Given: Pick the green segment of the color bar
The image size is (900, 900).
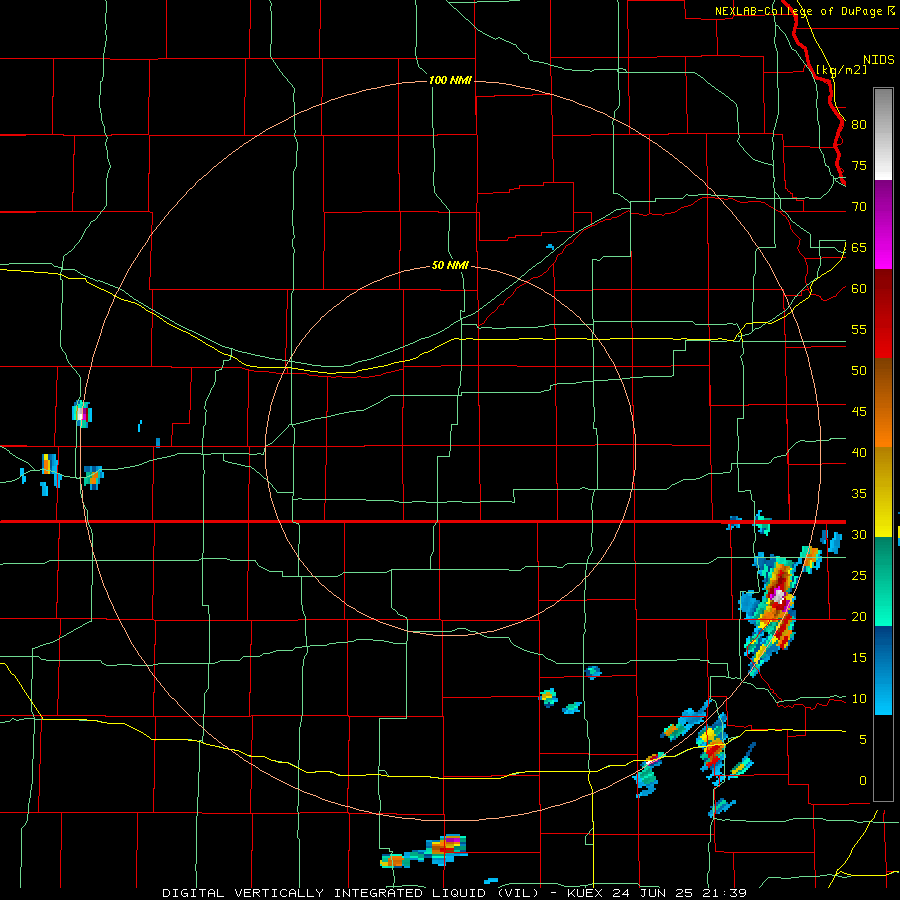Looking at the screenshot, I should pos(883,581).
